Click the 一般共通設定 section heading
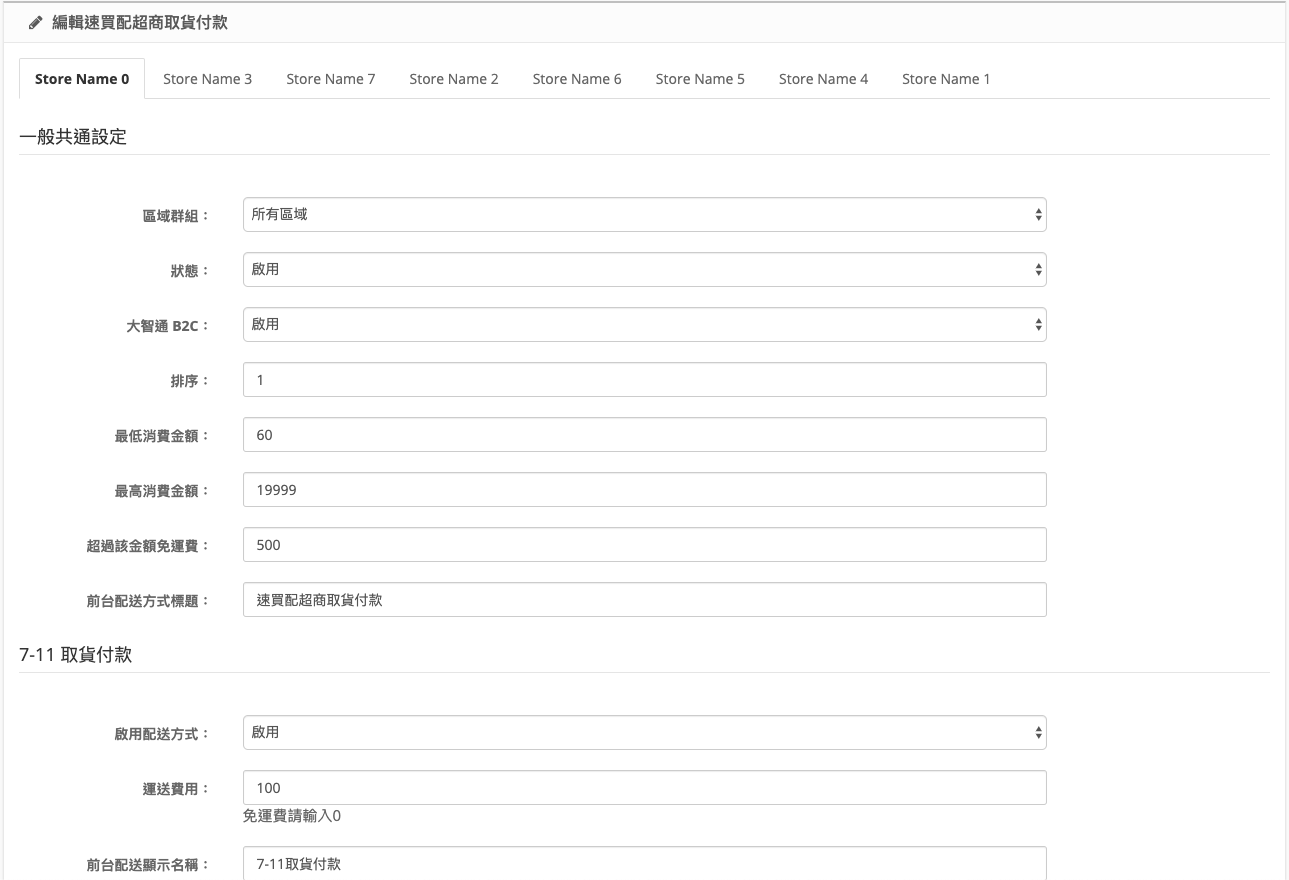Viewport: 1289px width, 880px height. (x=73, y=137)
